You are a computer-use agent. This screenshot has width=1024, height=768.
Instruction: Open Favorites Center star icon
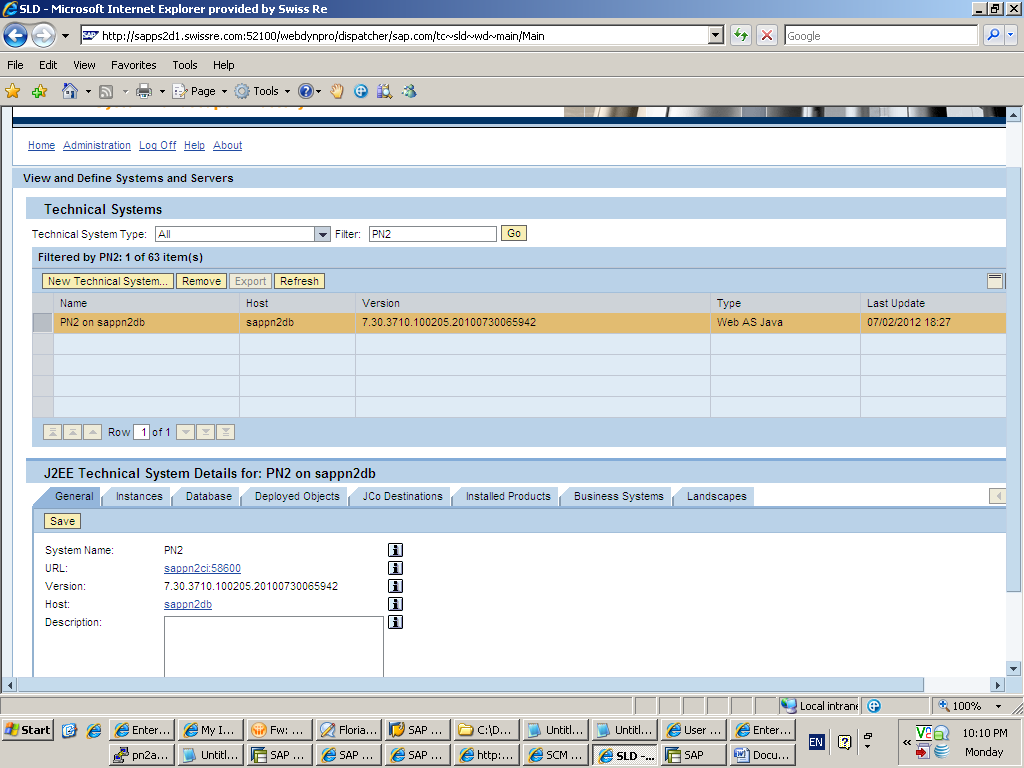(x=12, y=91)
